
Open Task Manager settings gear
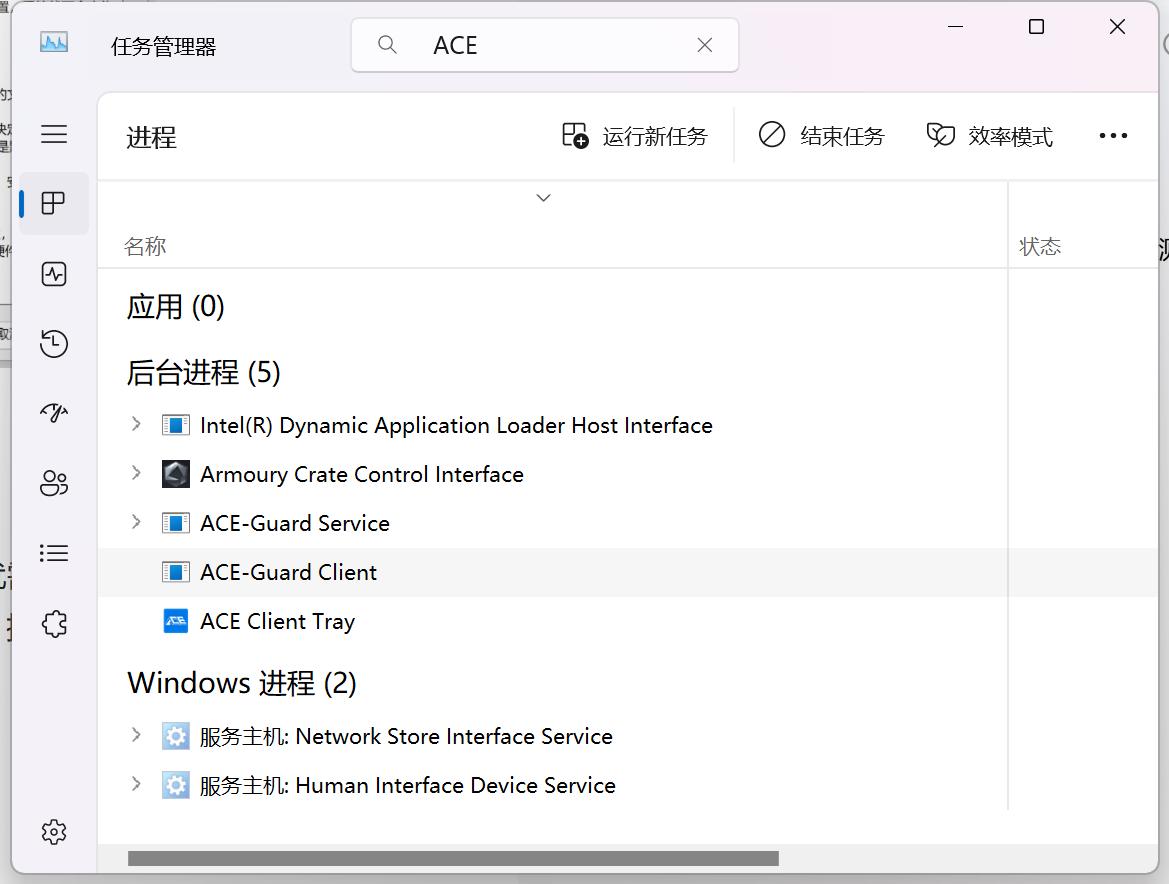[x=54, y=832]
